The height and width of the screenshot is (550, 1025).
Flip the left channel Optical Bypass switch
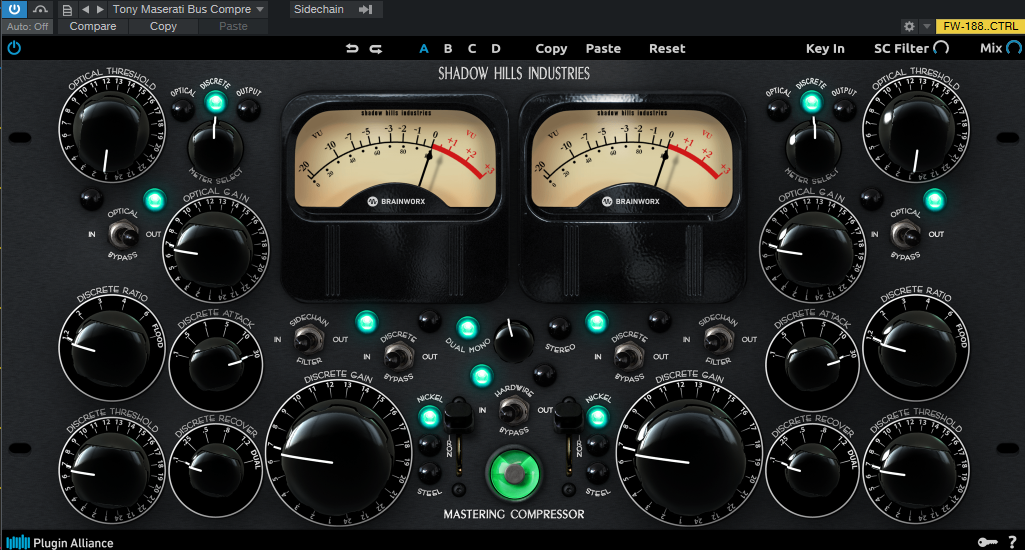(123, 233)
